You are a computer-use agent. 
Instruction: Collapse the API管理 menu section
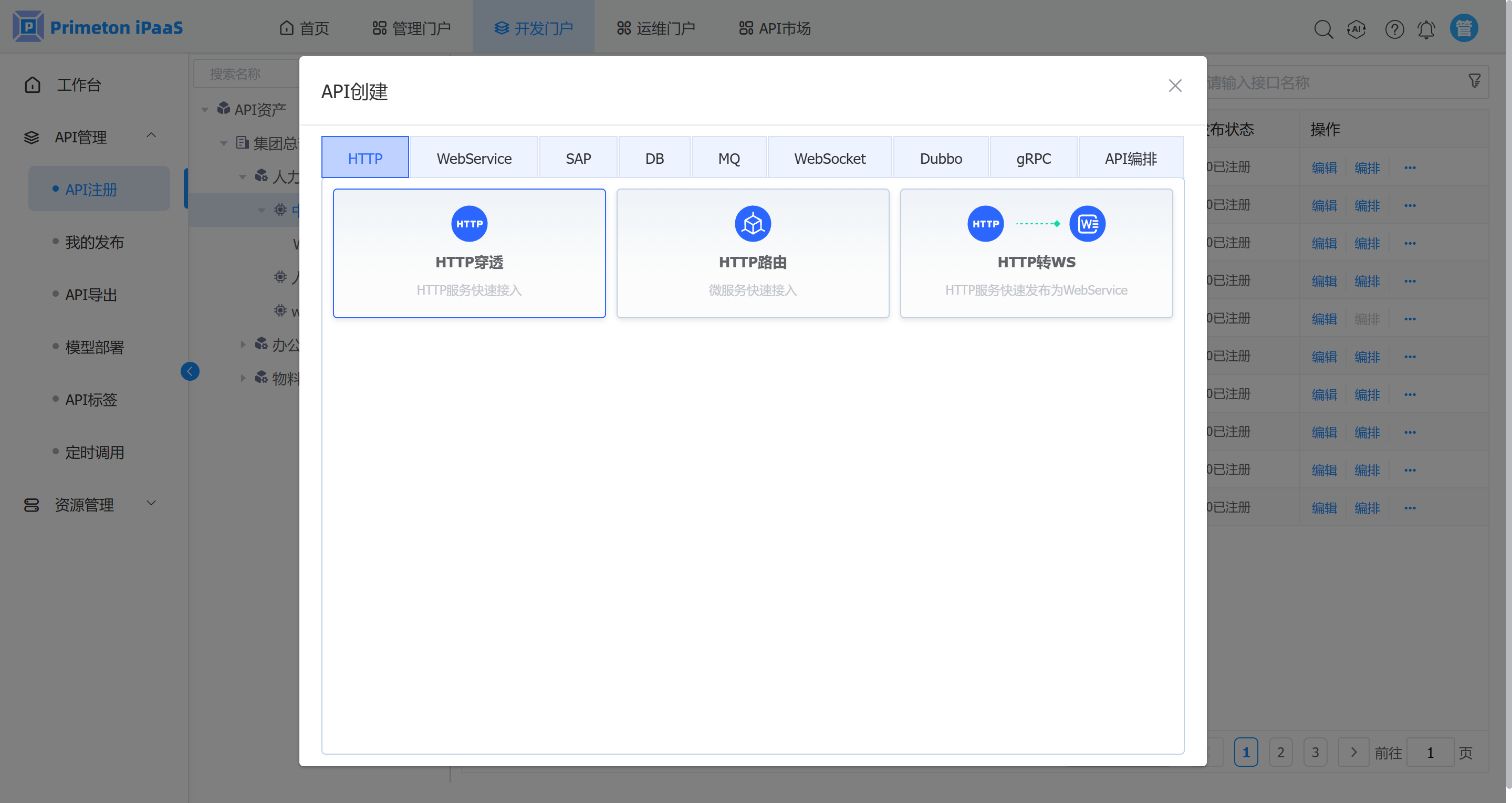(x=151, y=135)
